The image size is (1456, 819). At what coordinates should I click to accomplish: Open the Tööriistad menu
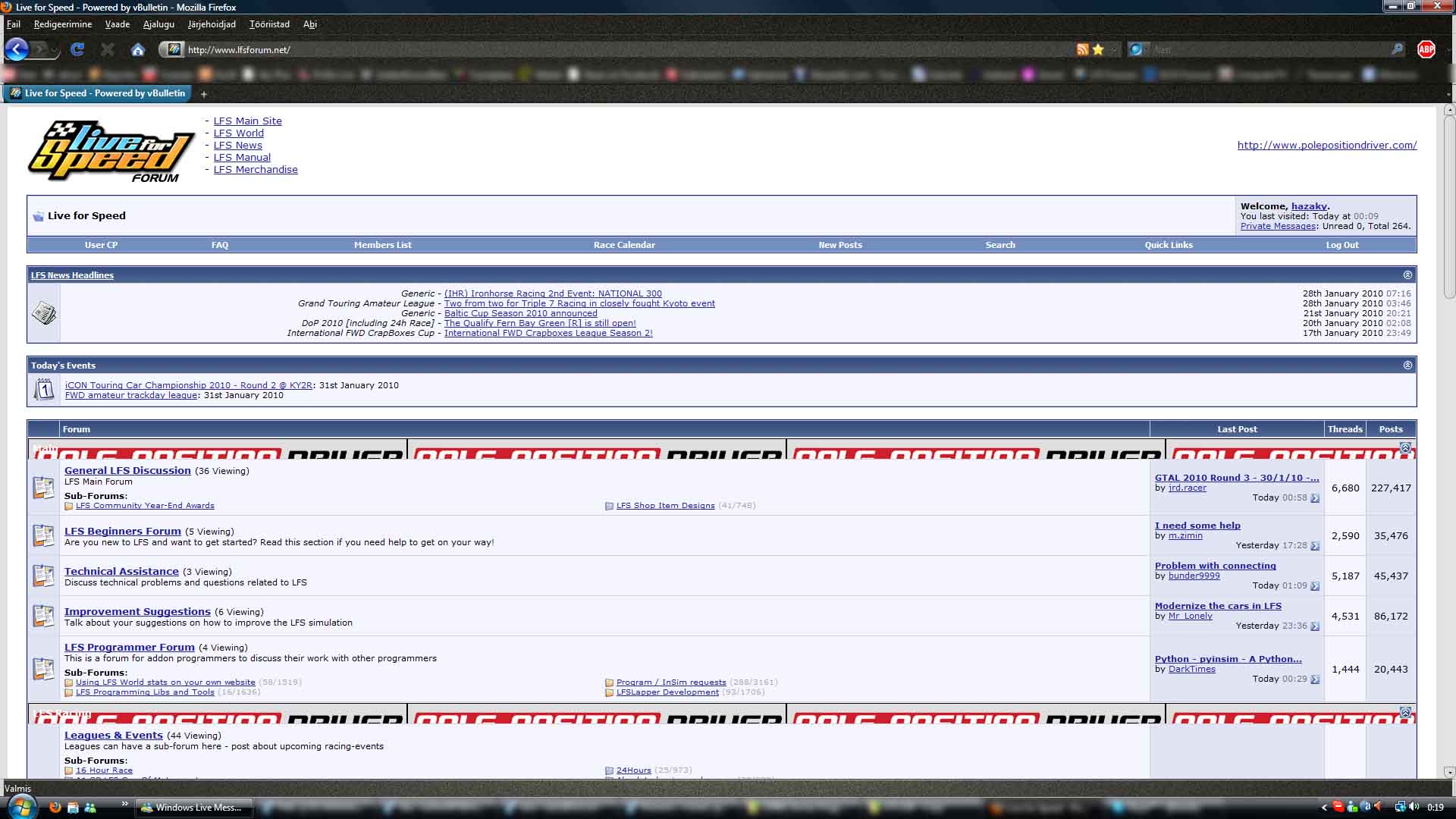269,24
